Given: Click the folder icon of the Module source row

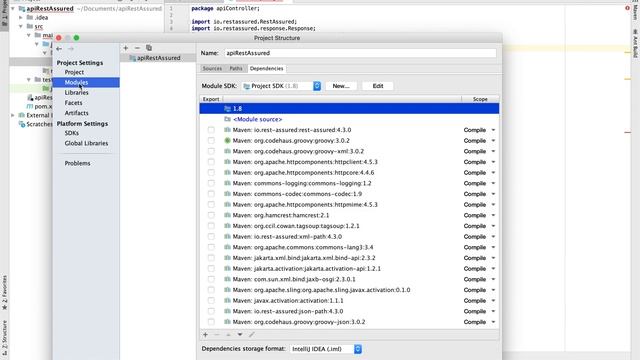Looking at the screenshot, I should click(227, 119).
